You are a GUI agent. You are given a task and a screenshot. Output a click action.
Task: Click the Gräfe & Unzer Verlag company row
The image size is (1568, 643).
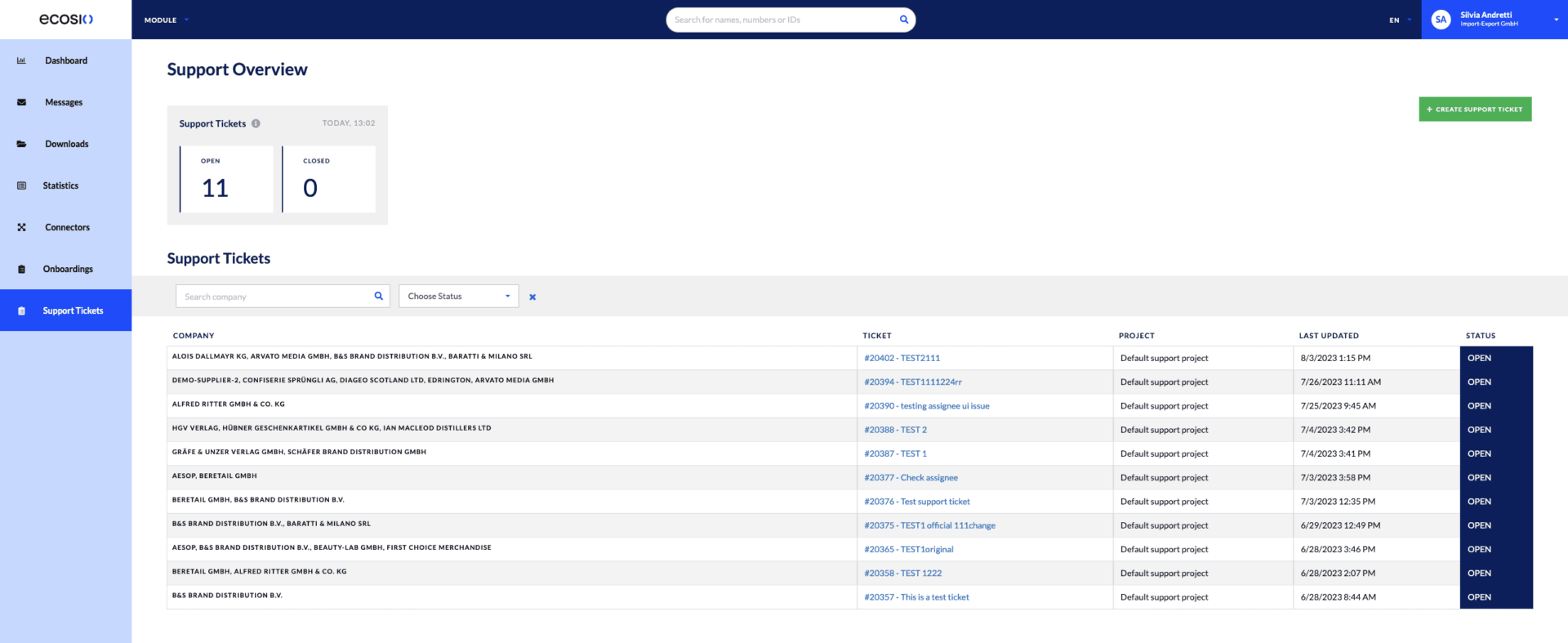point(512,453)
